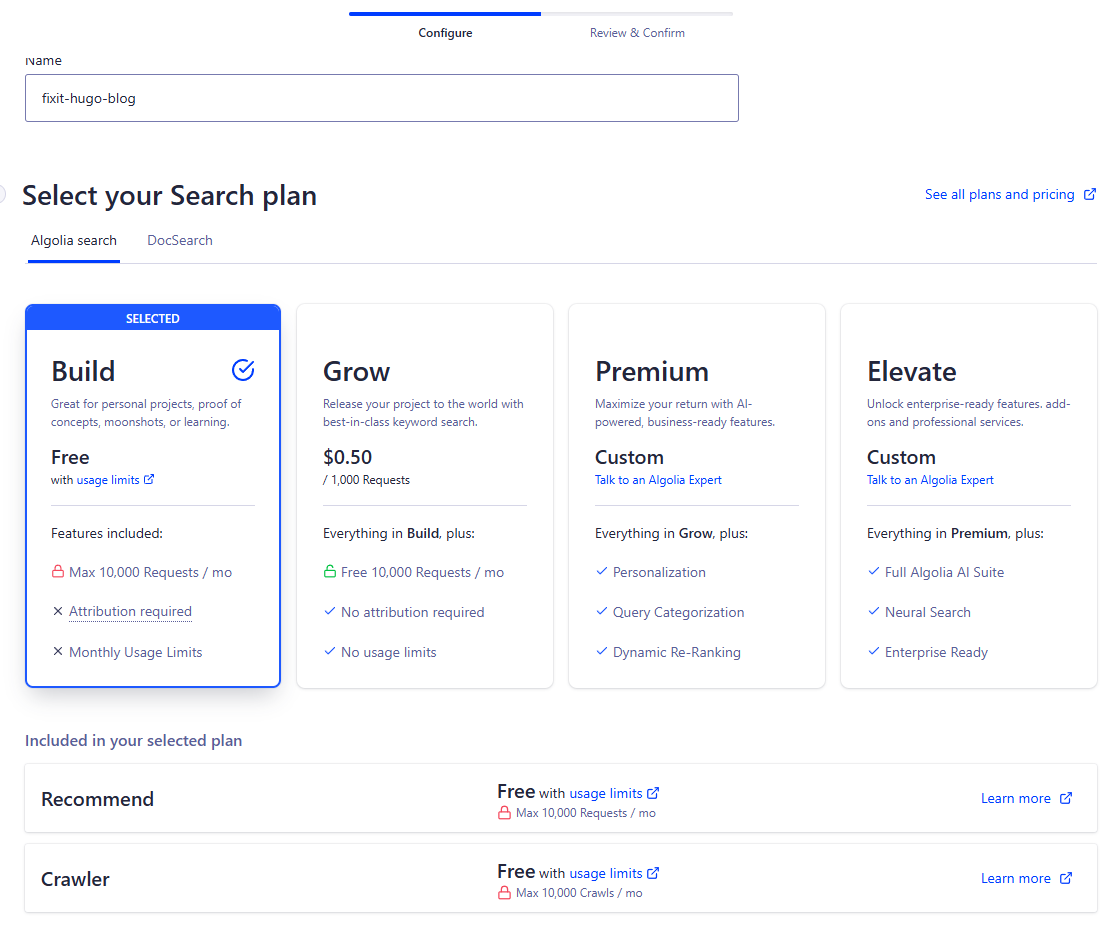Click checkmark icon beside Query Categorization

point(602,611)
